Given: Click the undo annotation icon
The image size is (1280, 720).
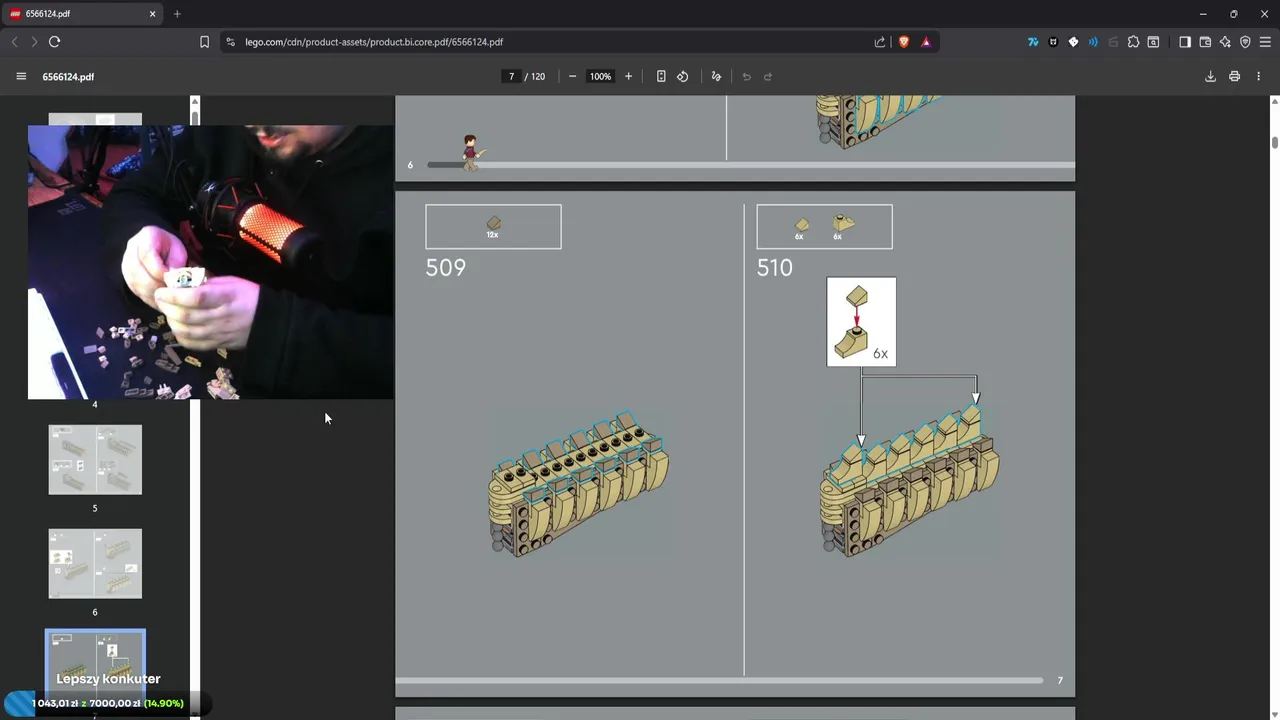Looking at the screenshot, I should [x=746, y=76].
